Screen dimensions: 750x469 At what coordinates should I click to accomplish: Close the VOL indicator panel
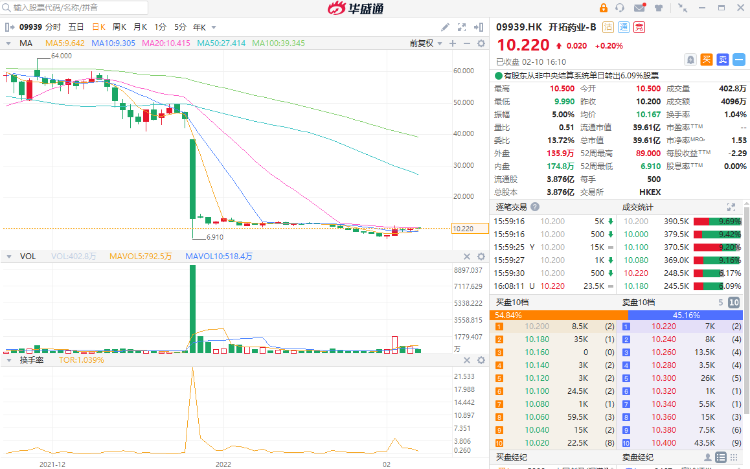tap(467, 257)
